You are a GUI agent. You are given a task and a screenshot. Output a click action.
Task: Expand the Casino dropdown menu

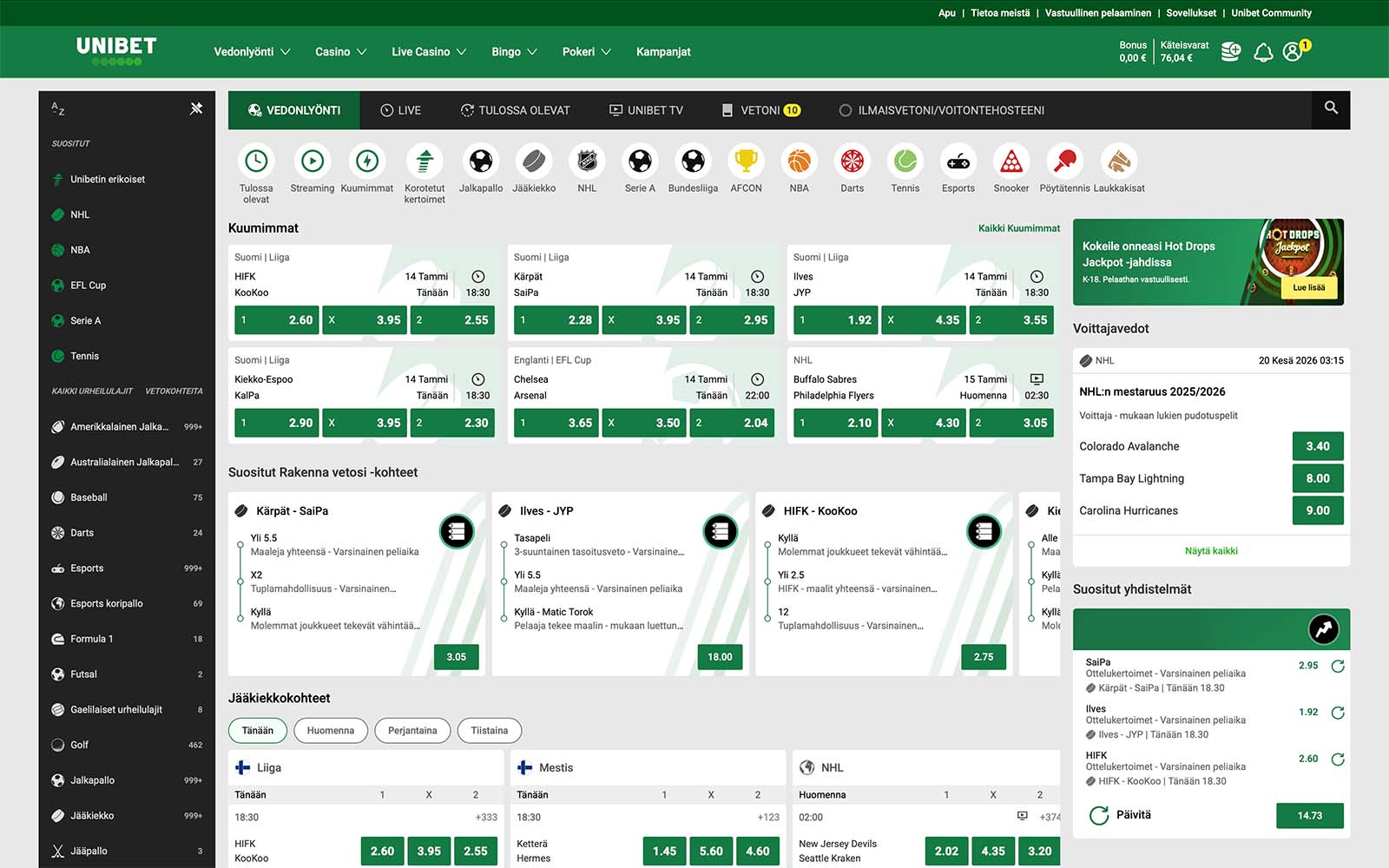coord(340,52)
